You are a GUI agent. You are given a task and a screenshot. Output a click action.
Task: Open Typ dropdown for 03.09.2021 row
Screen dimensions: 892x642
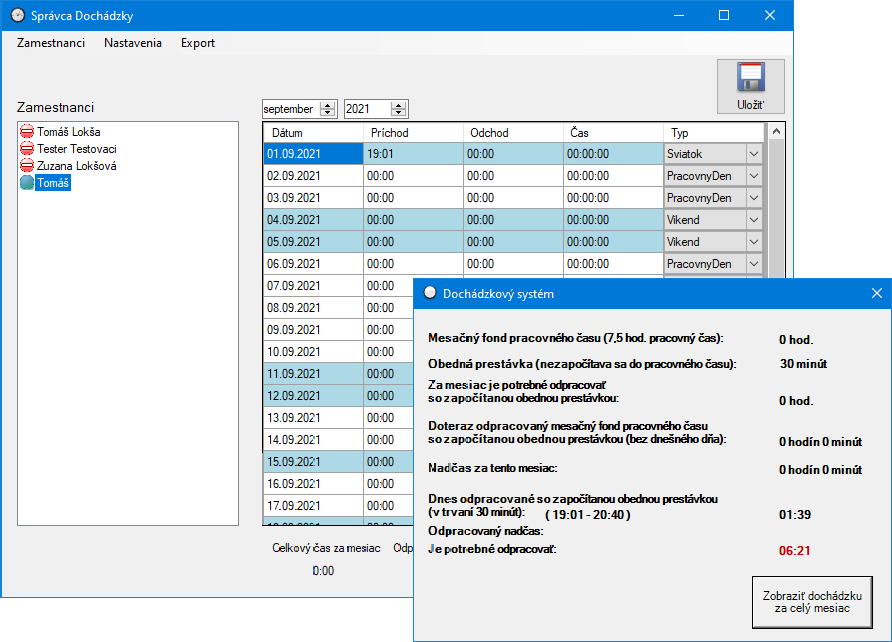tap(754, 198)
